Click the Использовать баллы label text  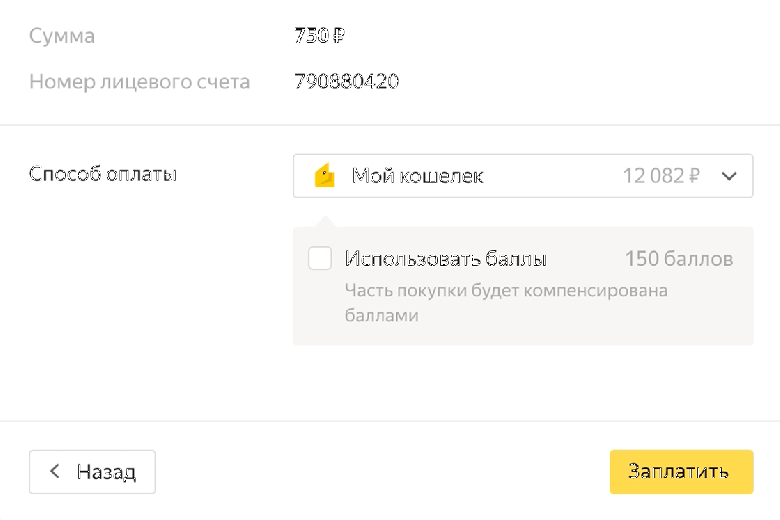[445, 259]
